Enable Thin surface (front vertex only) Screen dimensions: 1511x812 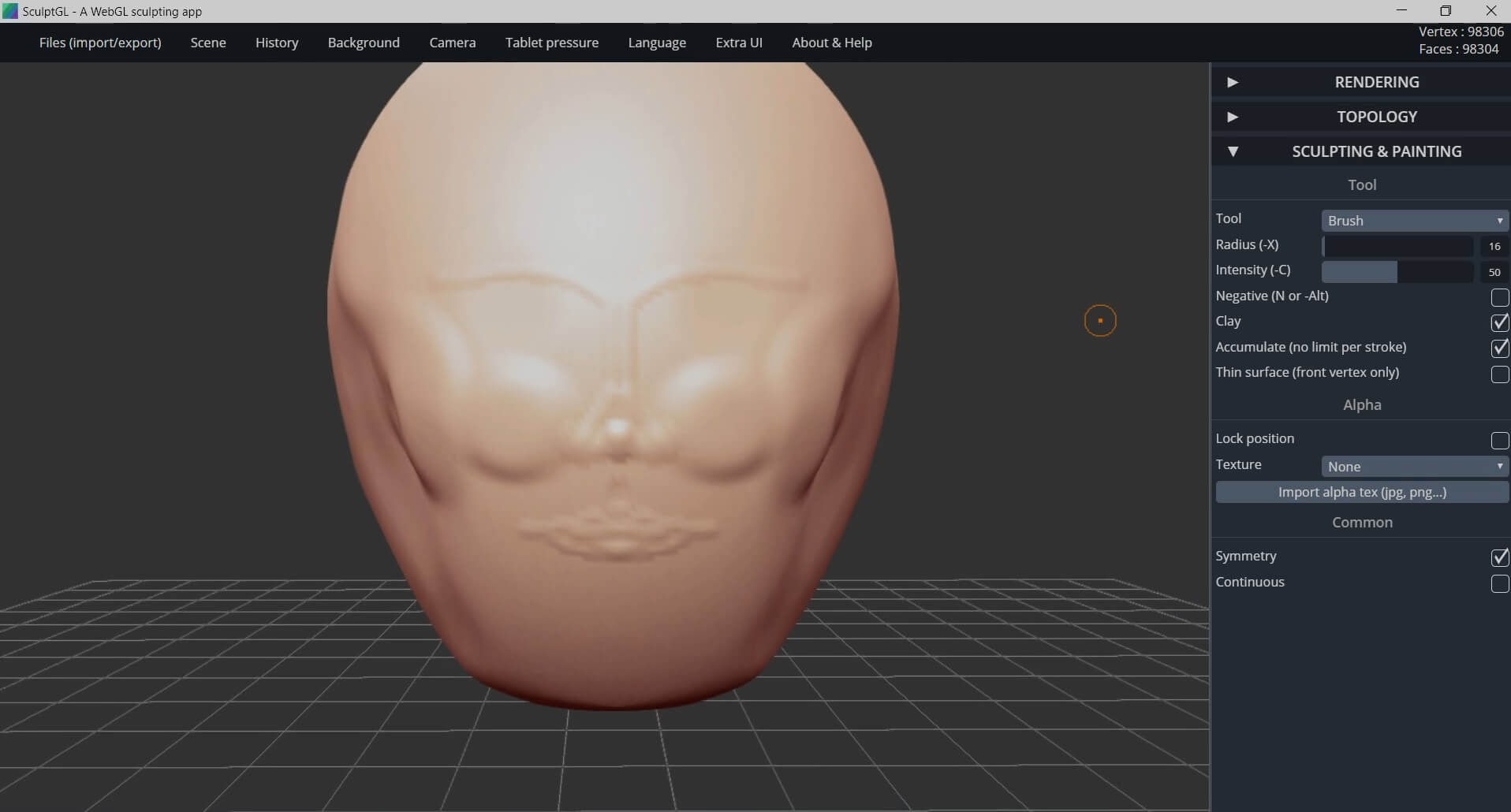tap(1499, 374)
